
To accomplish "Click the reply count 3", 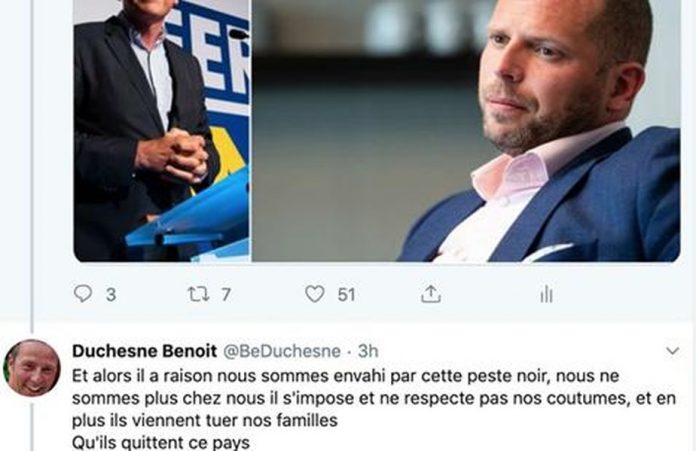I will coord(111,295).
